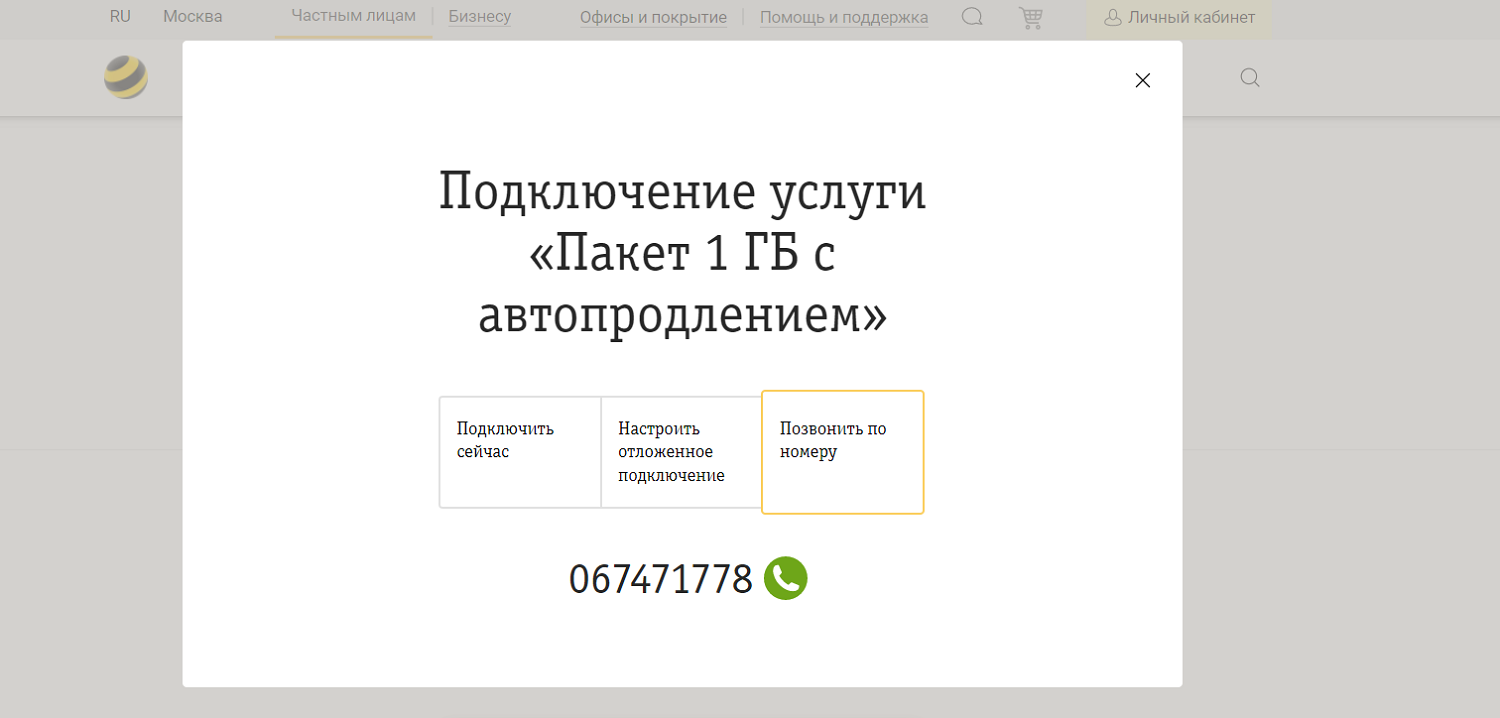Click the phone number 067471778
Screen dimensions: 1500x718
661,579
